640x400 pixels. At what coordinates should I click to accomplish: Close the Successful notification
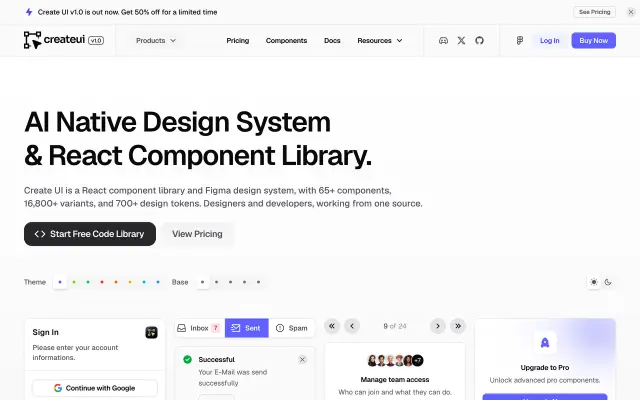(302, 360)
